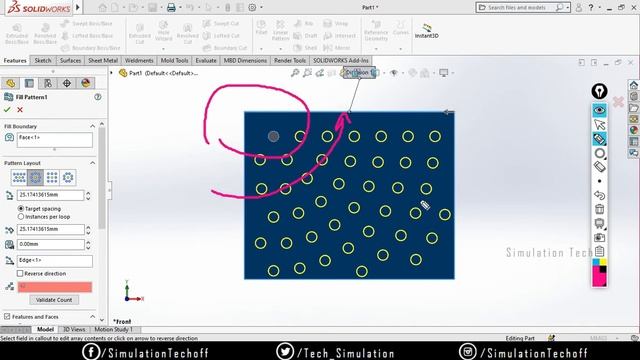
Task: Click the Validate Count button
Action: pyautogui.click(x=54, y=300)
